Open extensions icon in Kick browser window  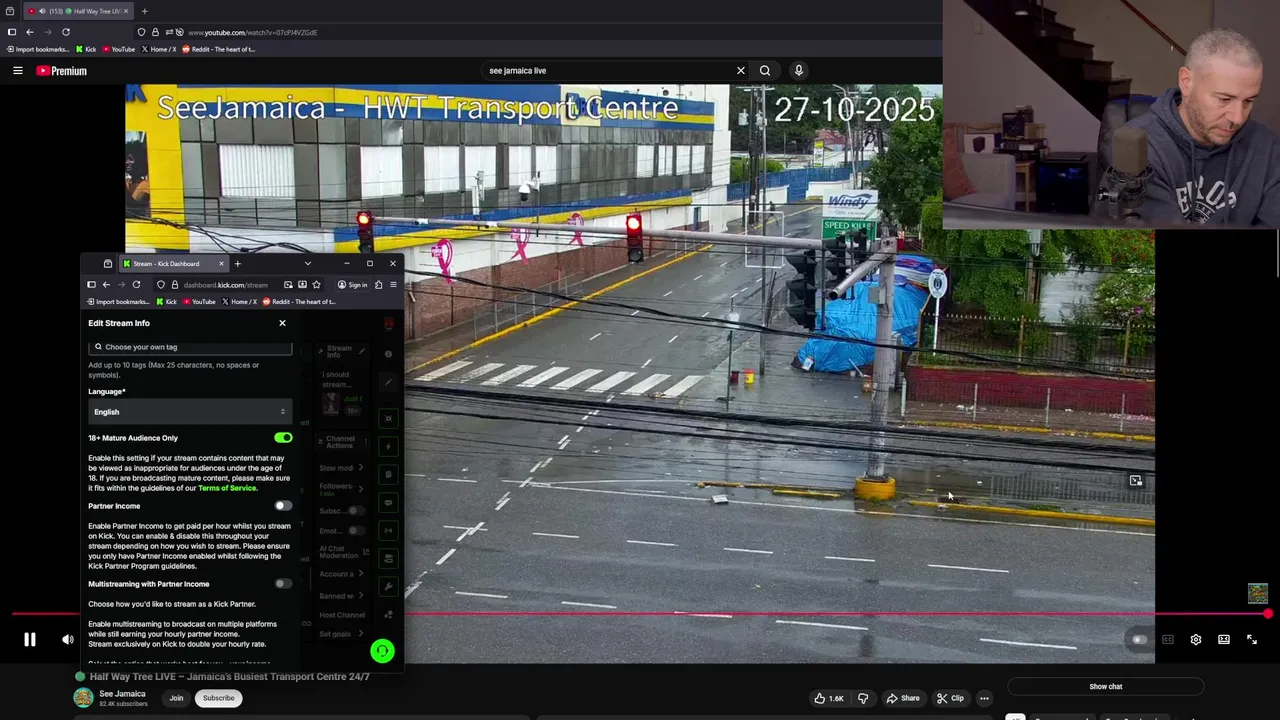pos(378,285)
